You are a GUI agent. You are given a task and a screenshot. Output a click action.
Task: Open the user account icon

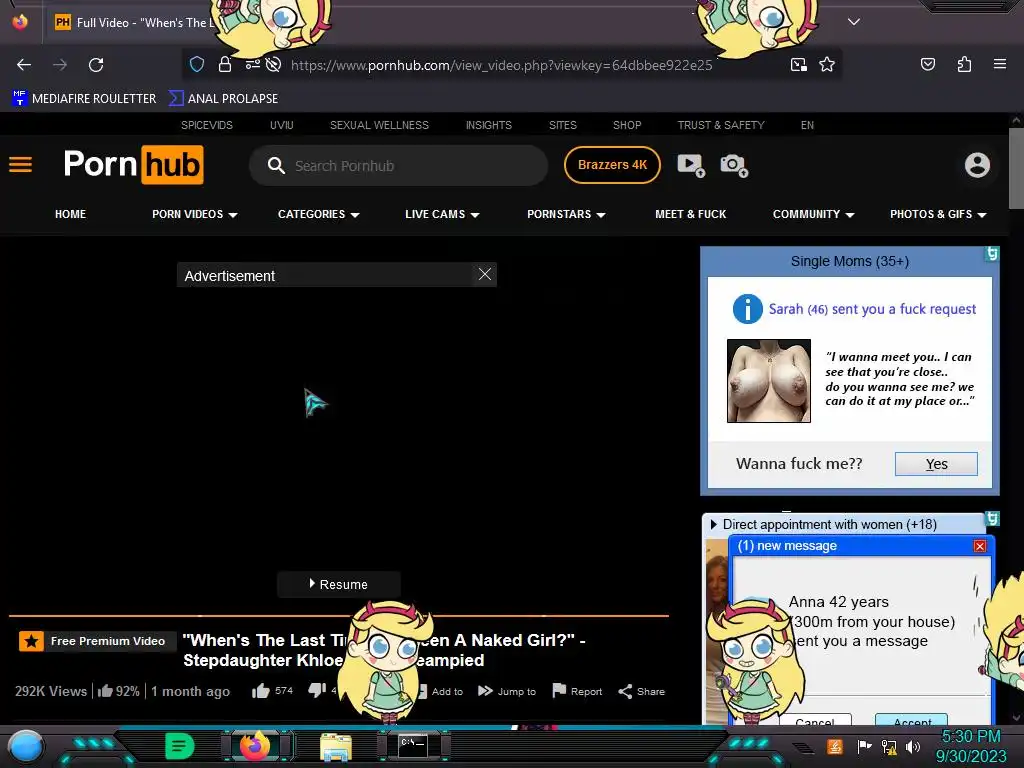(x=977, y=165)
